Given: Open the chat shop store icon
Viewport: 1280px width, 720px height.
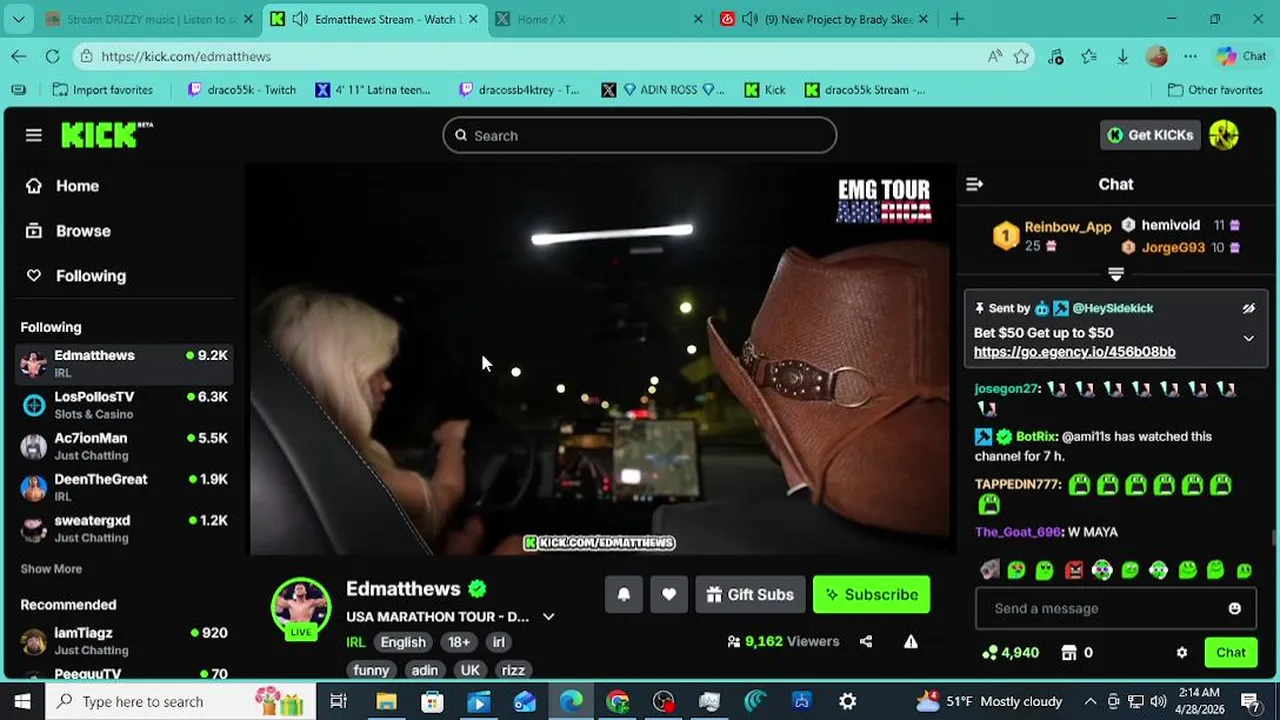Looking at the screenshot, I should coord(1069,652).
